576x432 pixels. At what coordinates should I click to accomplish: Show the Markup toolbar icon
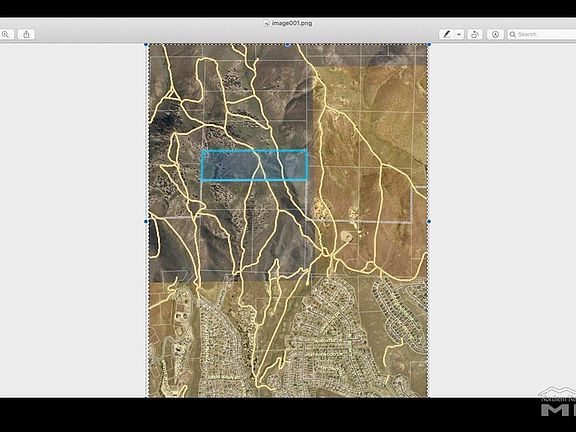[x=495, y=34]
